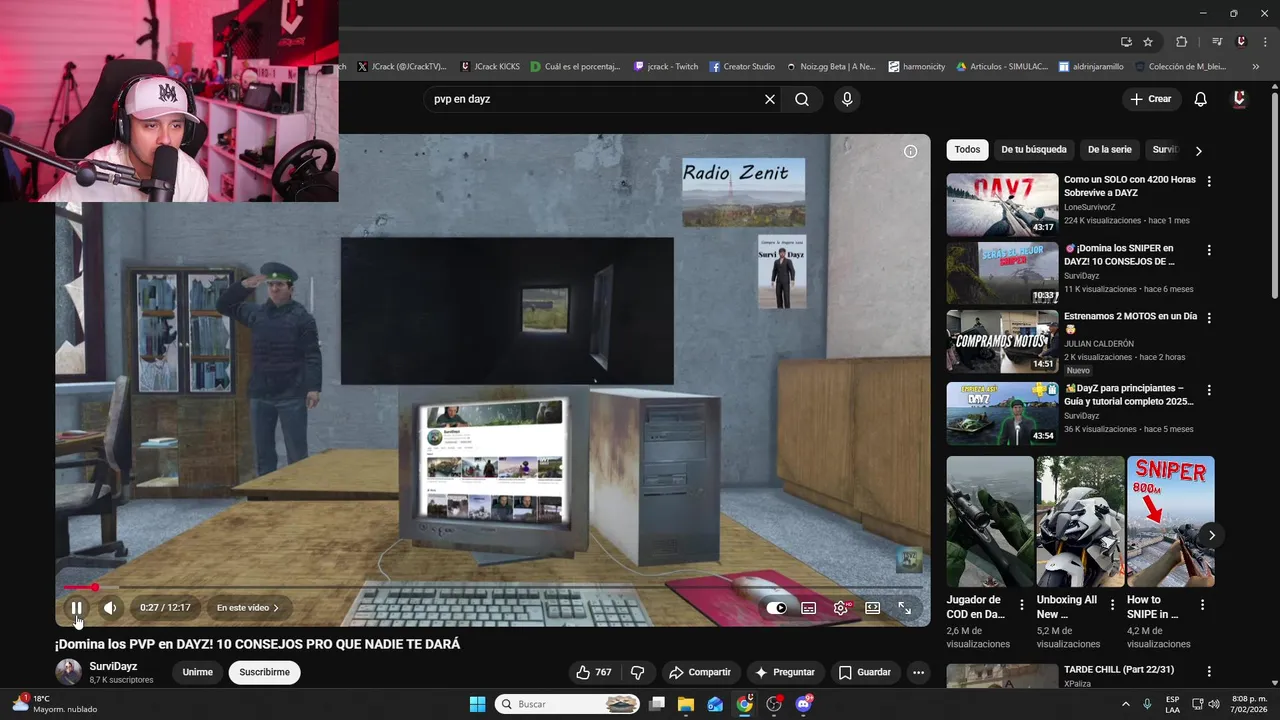The image size is (1280, 720).
Task: Click the Unirme button
Action: tap(198, 672)
